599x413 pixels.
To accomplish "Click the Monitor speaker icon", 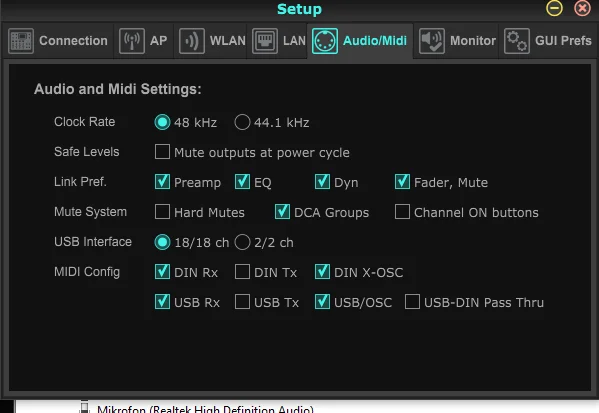I will (432, 41).
